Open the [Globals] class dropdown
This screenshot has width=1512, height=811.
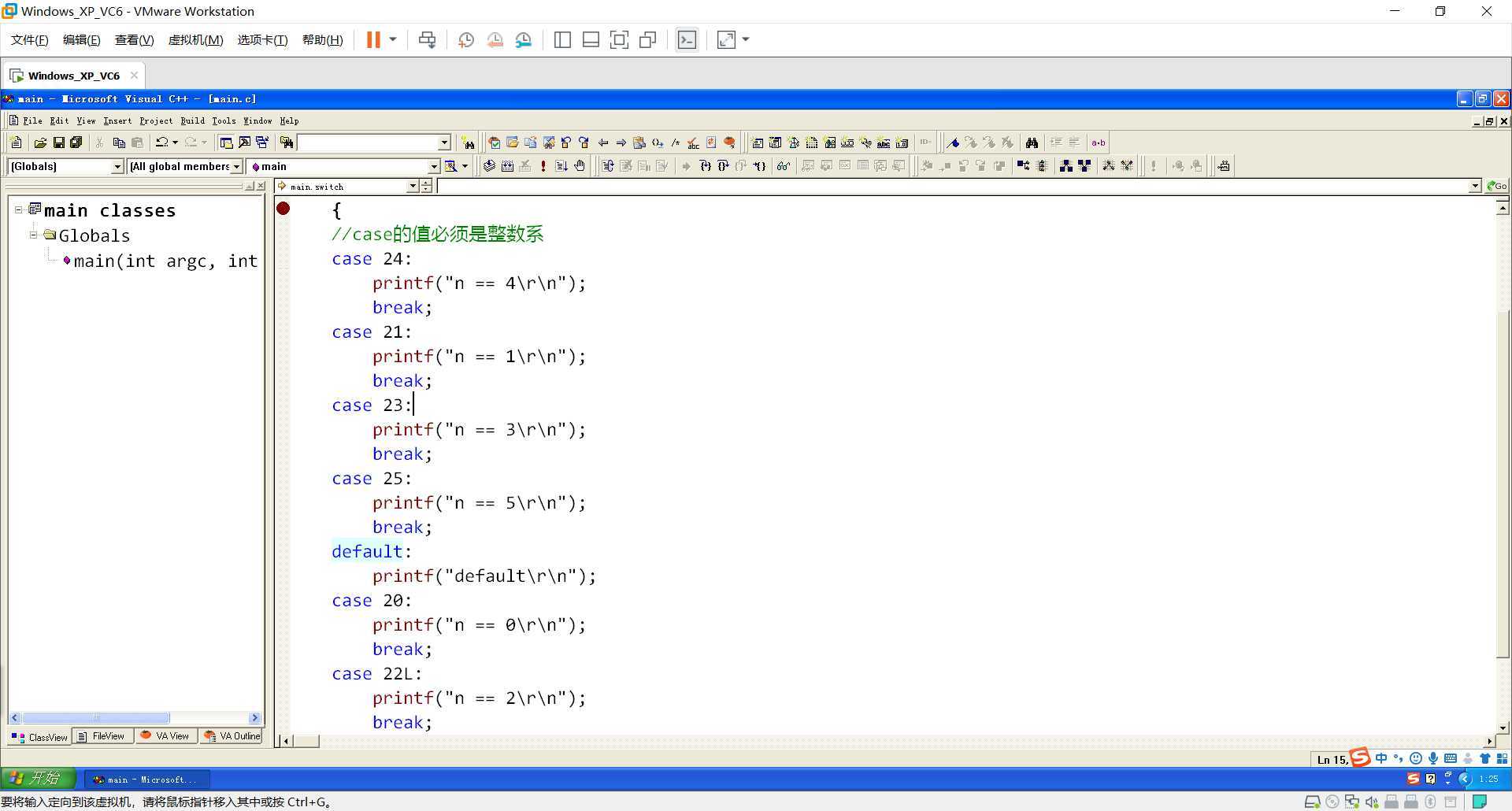117,166
